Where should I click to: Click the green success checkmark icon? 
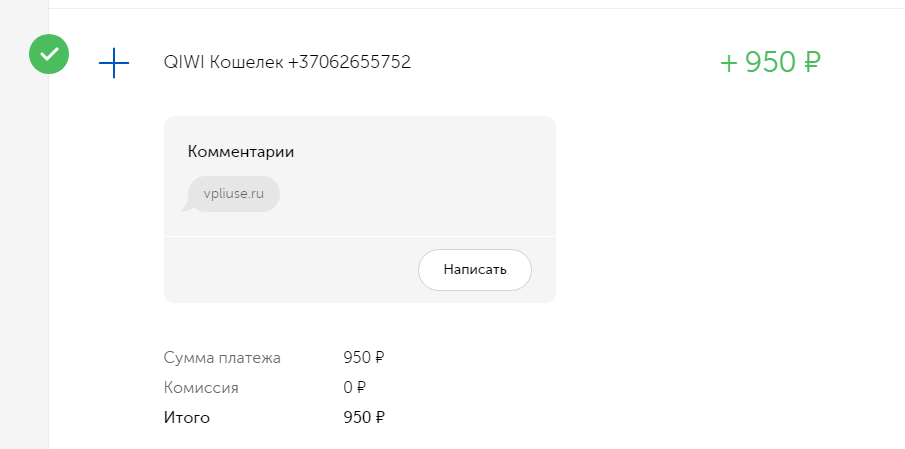(49, 54)
